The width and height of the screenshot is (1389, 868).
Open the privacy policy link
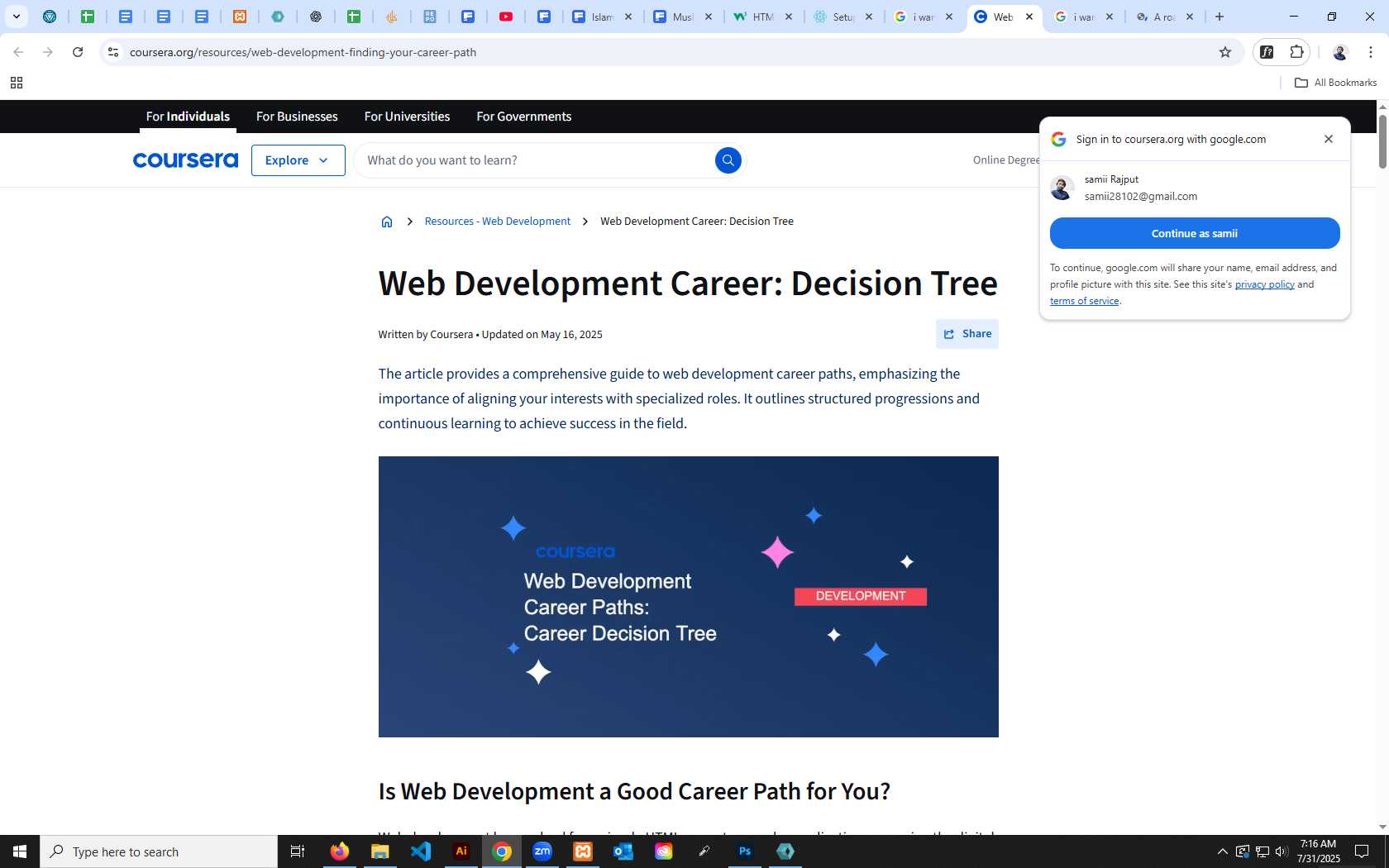tap(1264, 284)
